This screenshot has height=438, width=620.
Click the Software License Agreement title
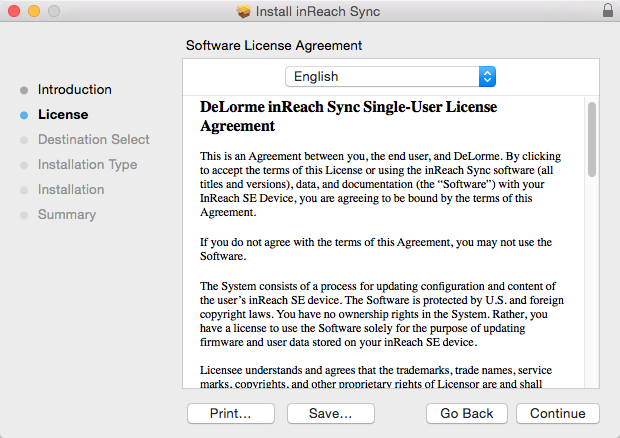click(274, 45)
